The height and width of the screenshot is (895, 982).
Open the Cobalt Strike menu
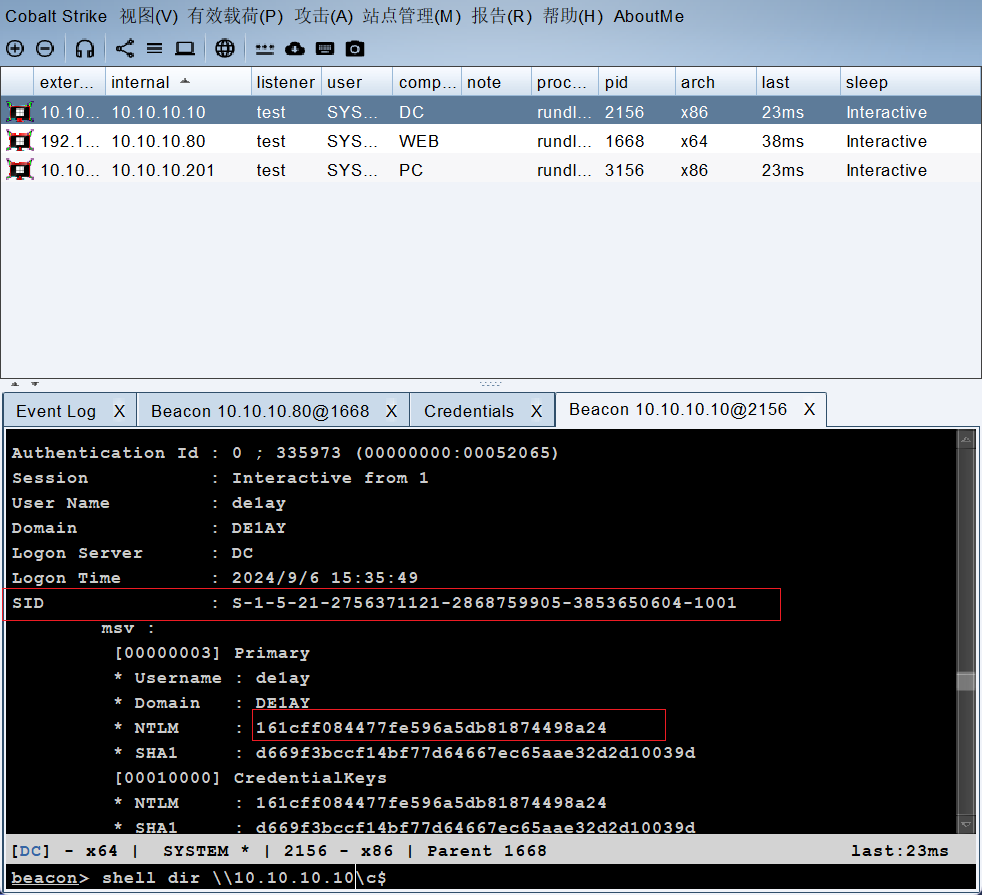coord(56,16)
